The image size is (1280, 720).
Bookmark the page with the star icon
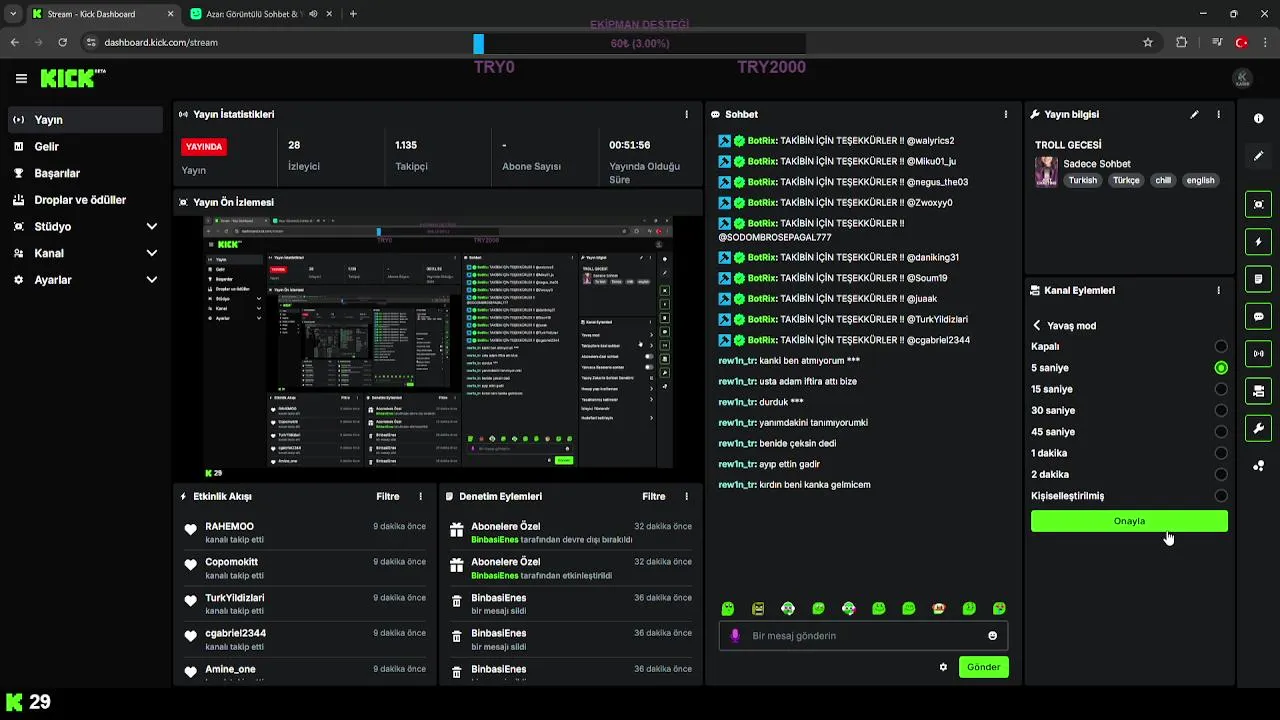point(1148,42)
